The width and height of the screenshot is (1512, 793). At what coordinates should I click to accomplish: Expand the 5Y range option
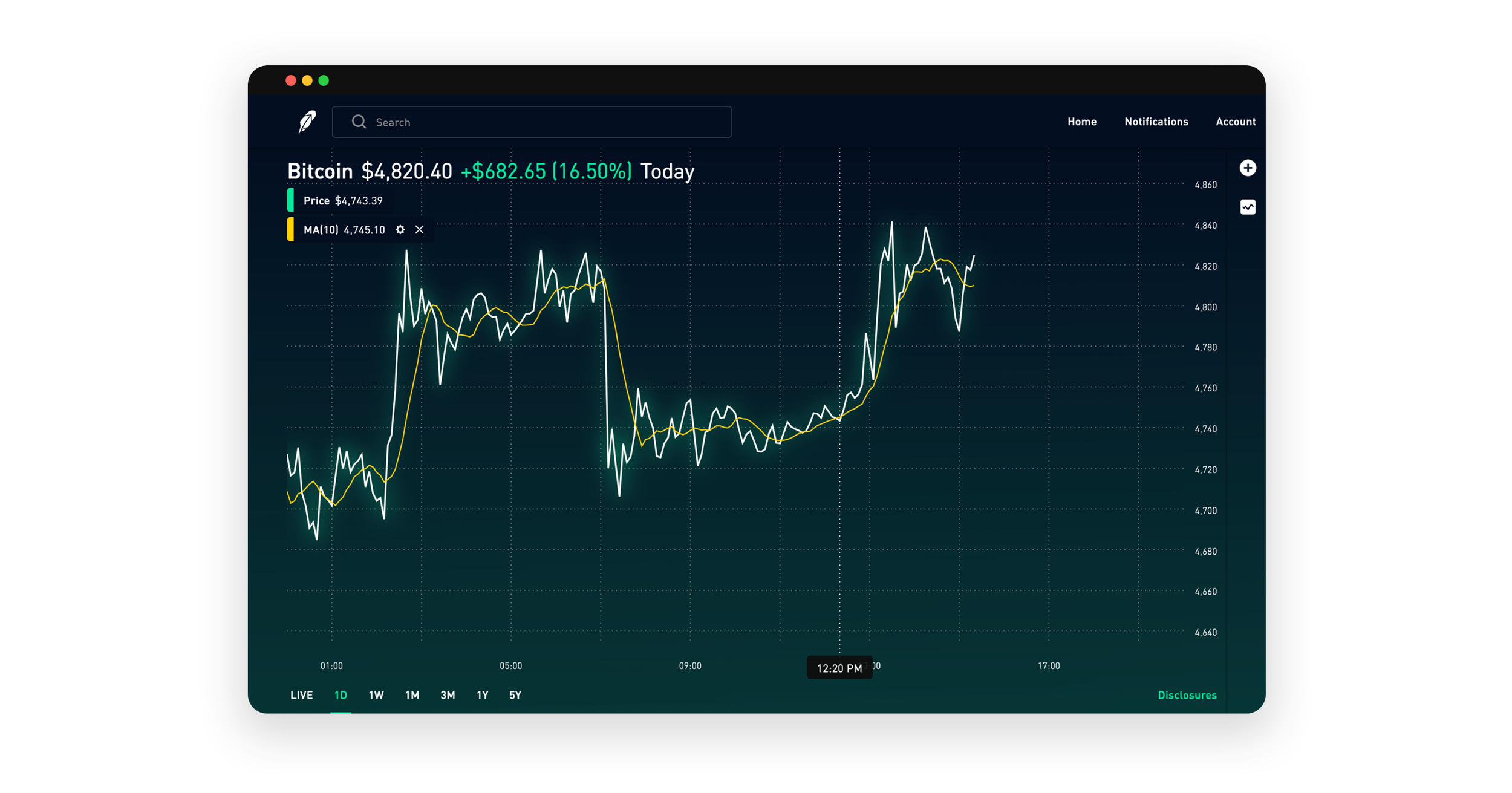pyautogui.click(x=515, y=695)
